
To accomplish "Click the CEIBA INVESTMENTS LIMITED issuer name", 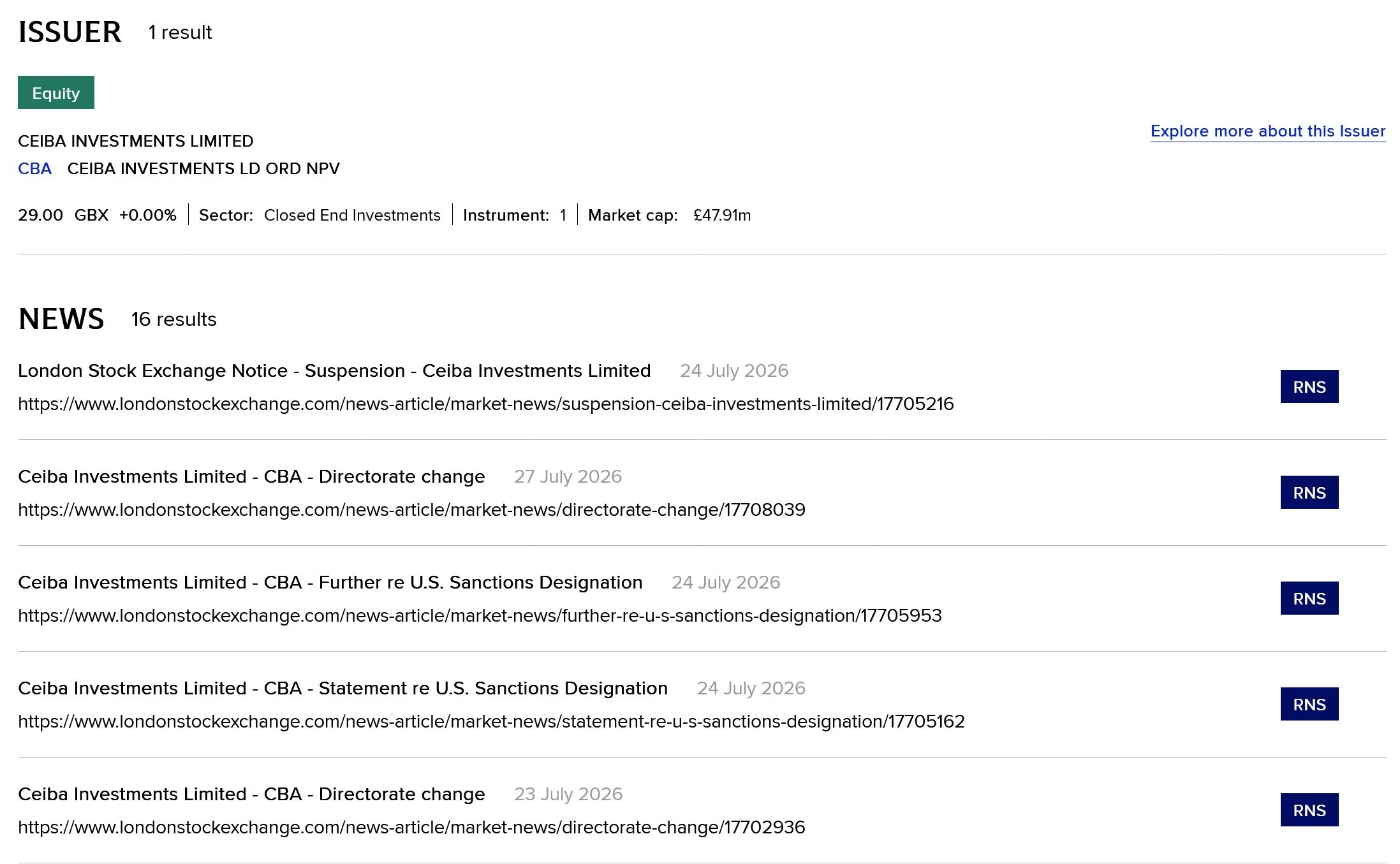I will coord(136,141).
